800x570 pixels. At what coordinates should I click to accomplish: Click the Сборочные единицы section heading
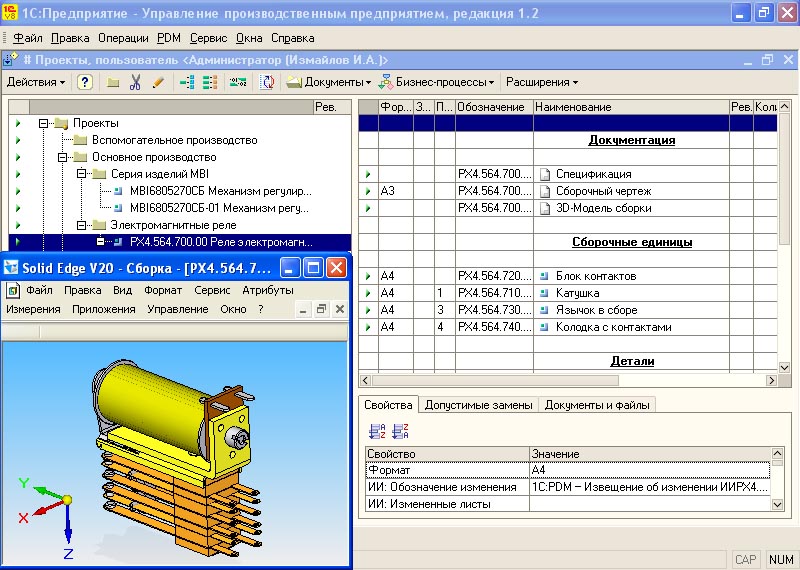pos(632,242)
